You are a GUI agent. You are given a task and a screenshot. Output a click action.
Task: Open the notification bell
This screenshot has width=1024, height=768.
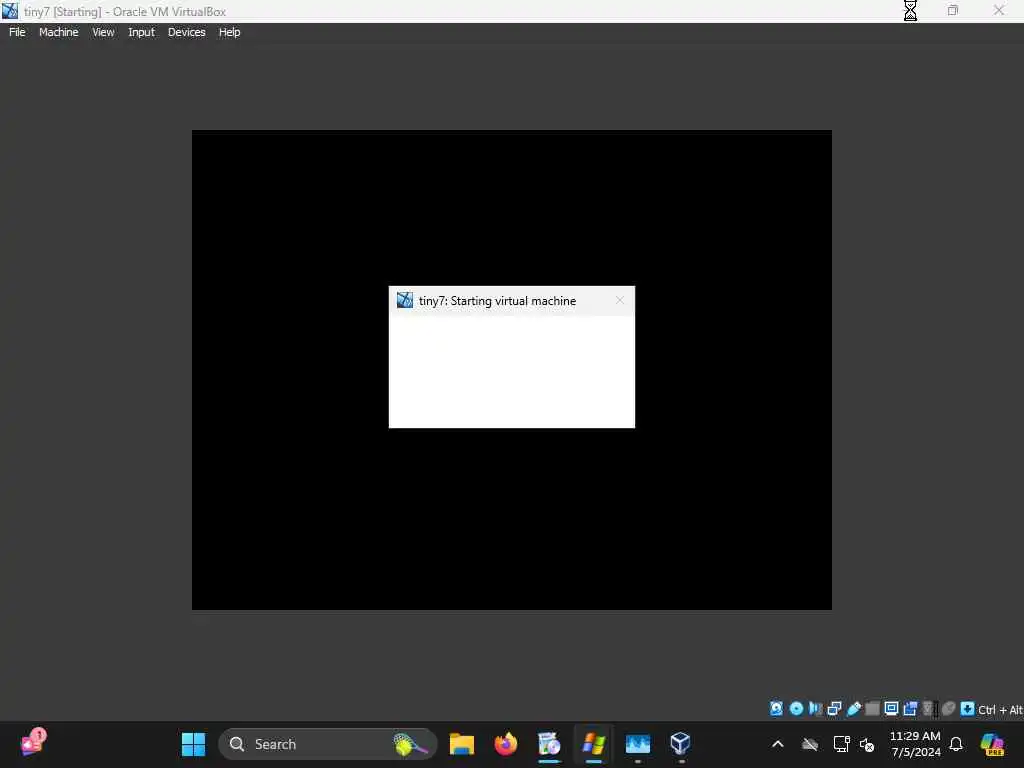tap(956, 744)
